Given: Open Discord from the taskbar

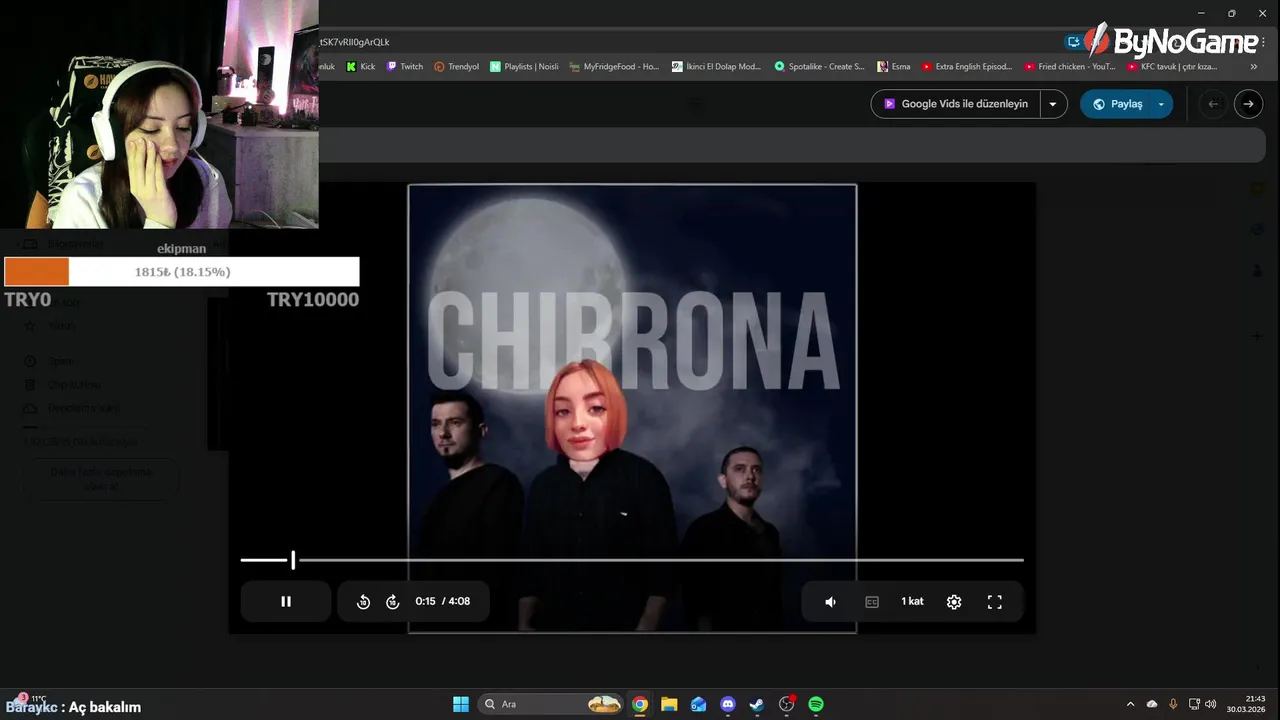Looking at the screenshot, I should click(x=728, y=704).
